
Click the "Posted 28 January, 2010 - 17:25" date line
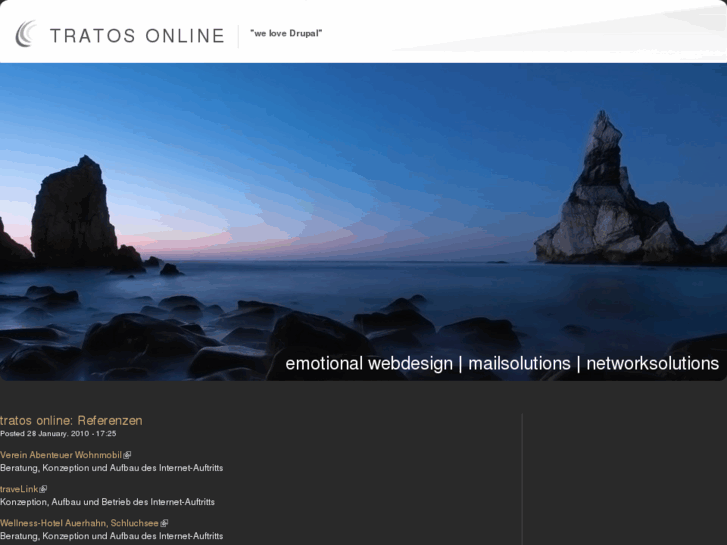[58, 434]
